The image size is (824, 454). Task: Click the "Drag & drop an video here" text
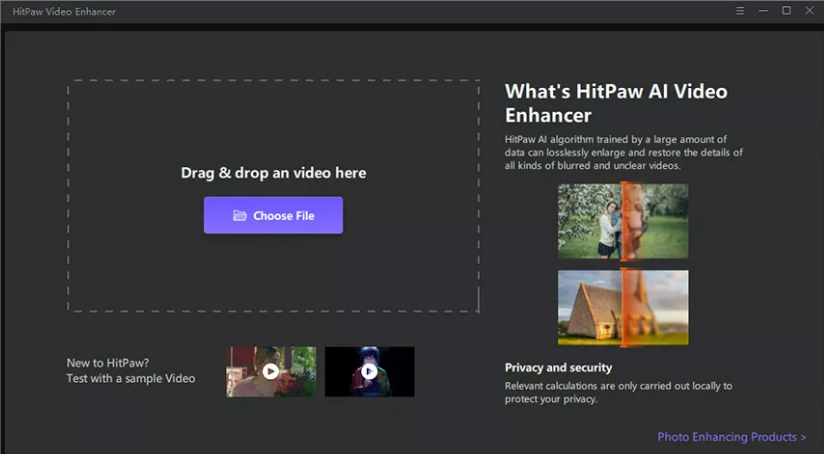[273, 173]
